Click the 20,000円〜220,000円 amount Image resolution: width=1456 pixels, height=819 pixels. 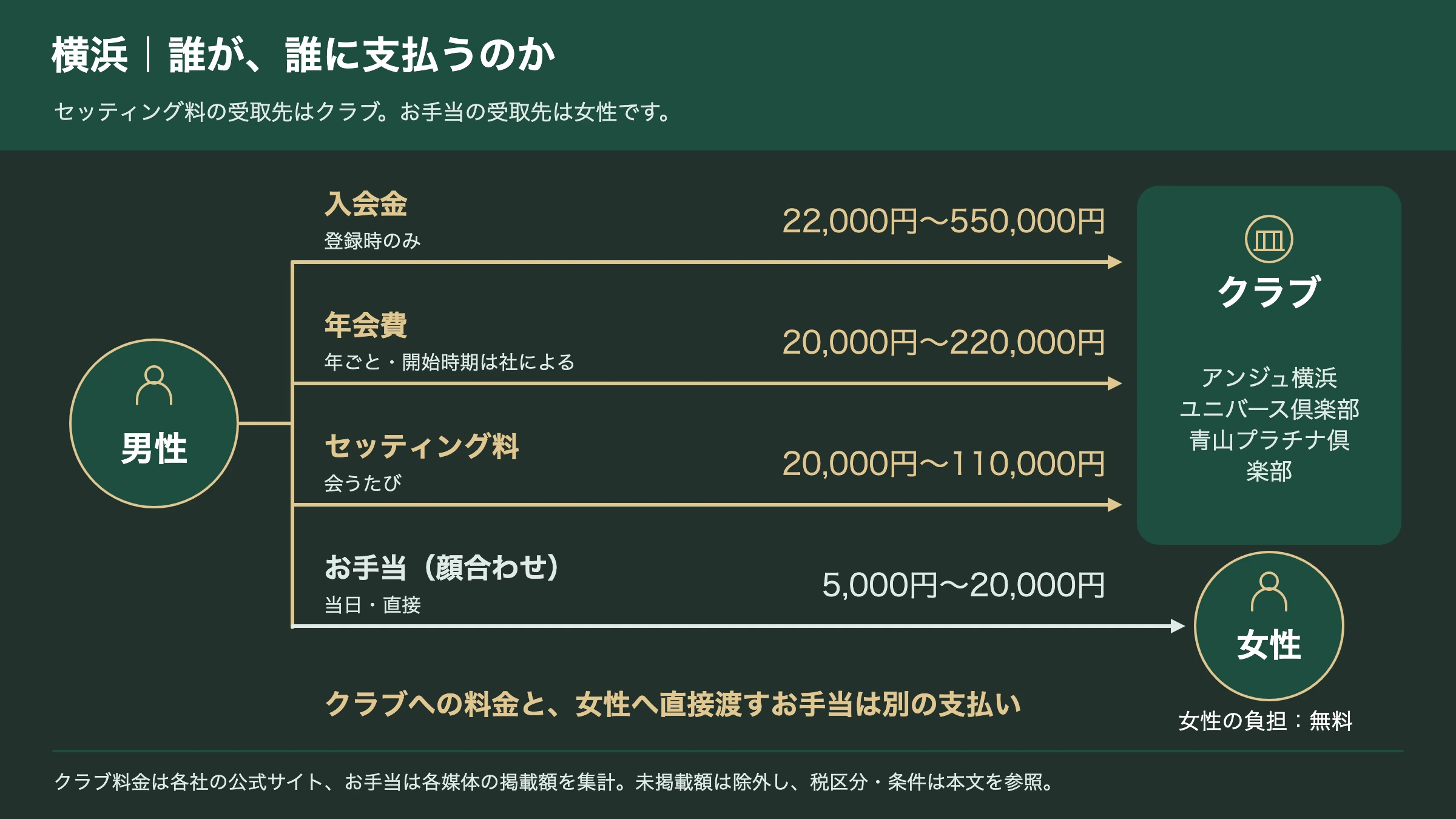pyautogui.click(x=943, y=343)
